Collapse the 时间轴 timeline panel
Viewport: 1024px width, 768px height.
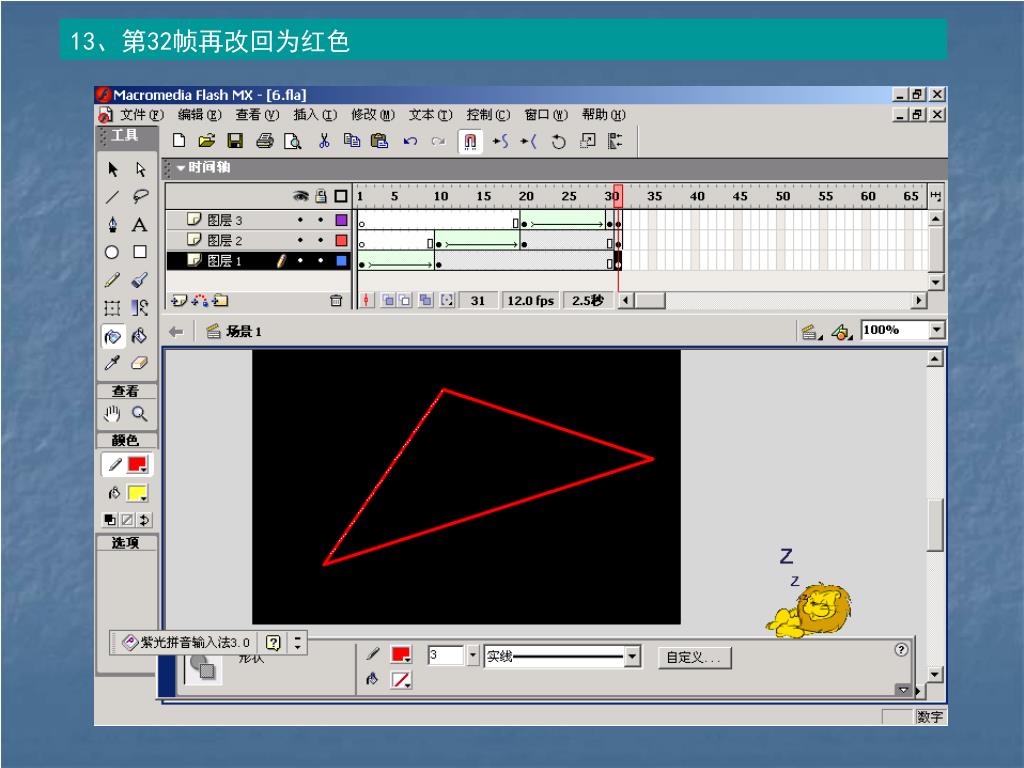180,168
